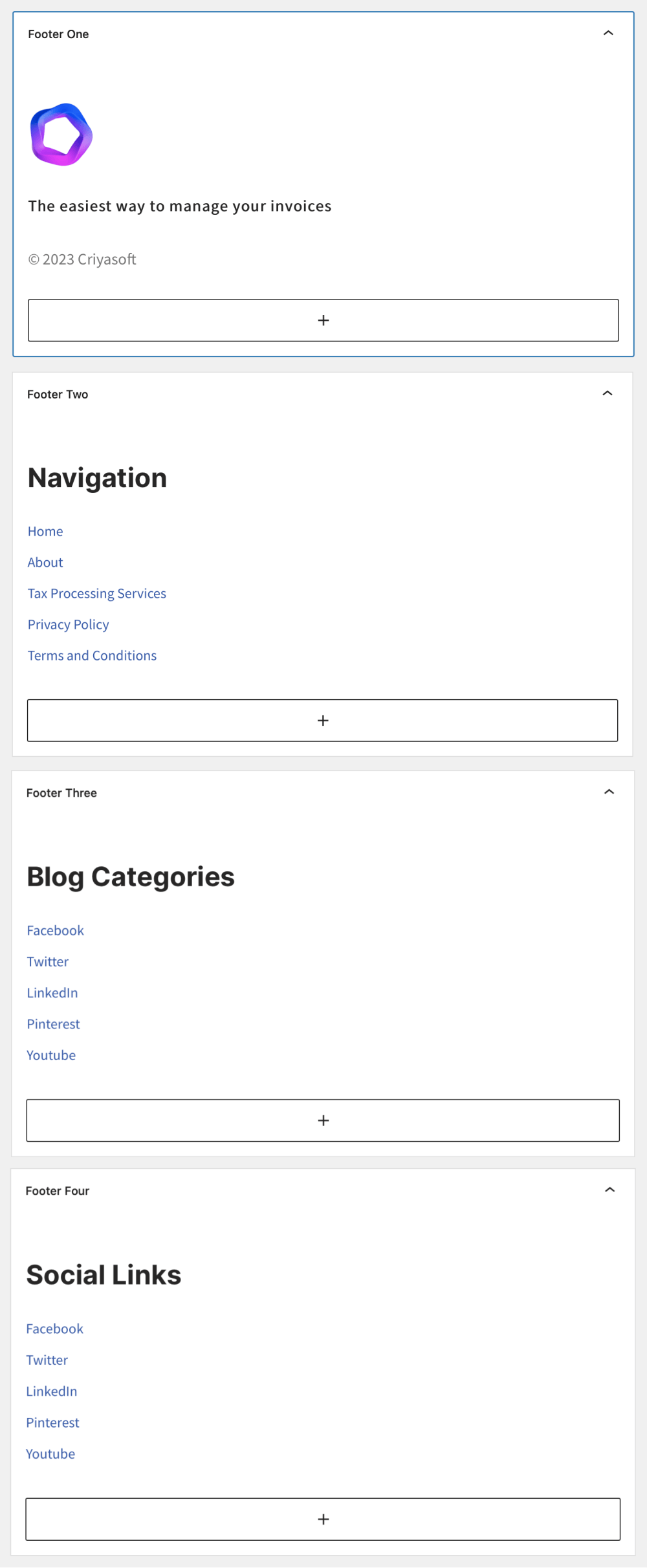Click the purple logo image in Footer One
The height and width of the screenshot is (1568, 647).
pos(61,135)
